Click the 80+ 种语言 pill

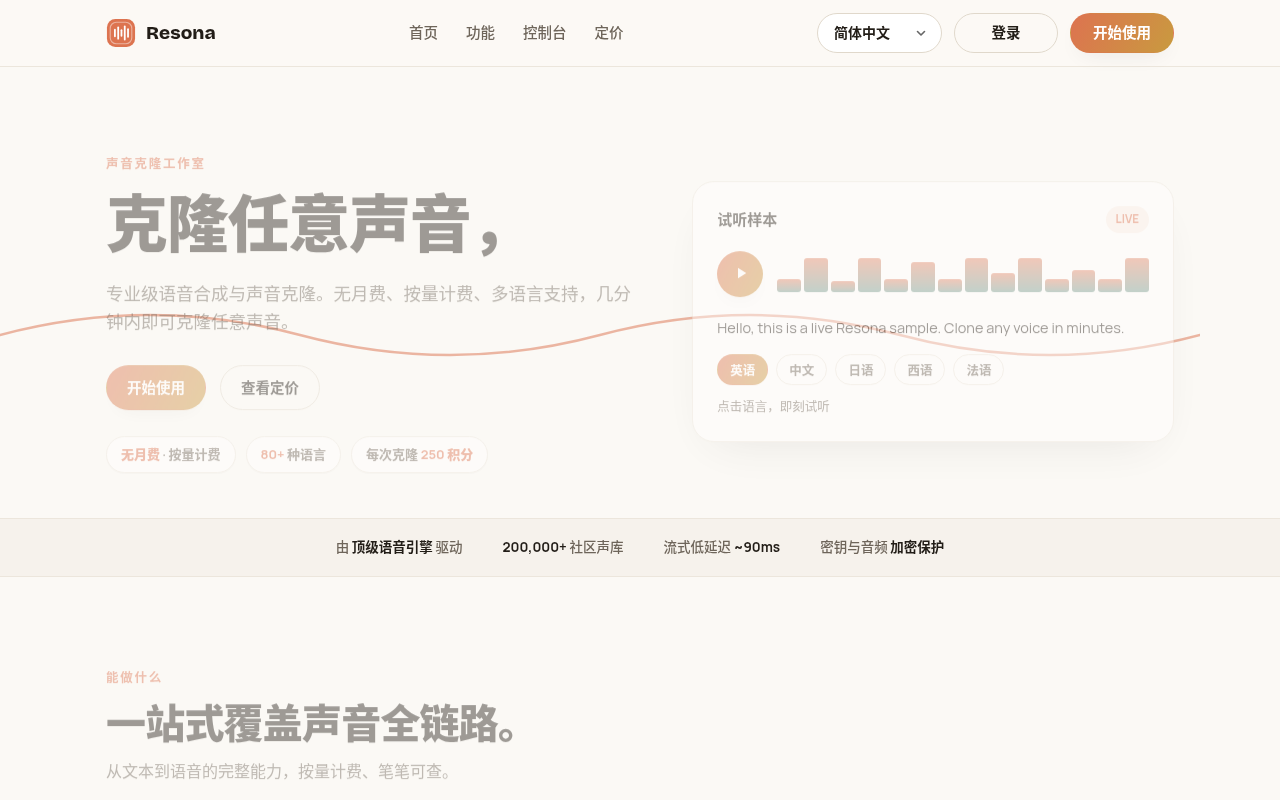(x=293, y=455)
